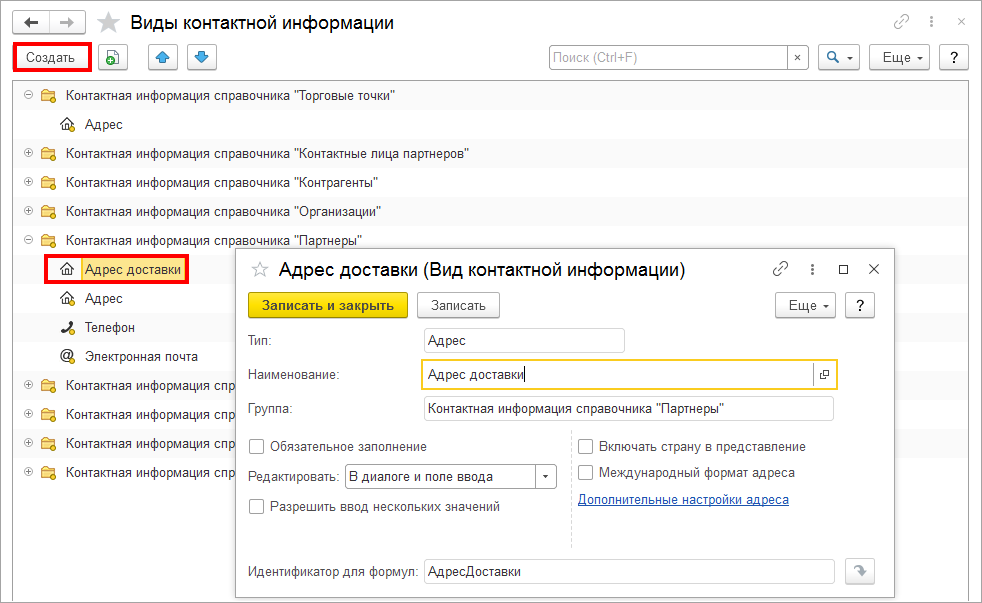
Task: Copy the dialog link using the chain icon
Action: click(x=781, y=269)
